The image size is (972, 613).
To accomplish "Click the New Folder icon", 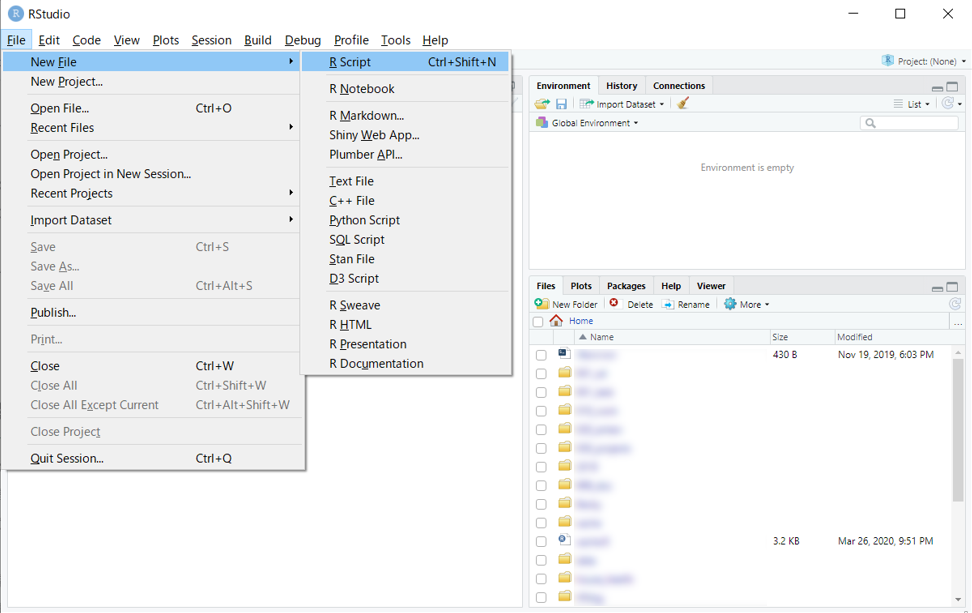I will coord(541,304).
